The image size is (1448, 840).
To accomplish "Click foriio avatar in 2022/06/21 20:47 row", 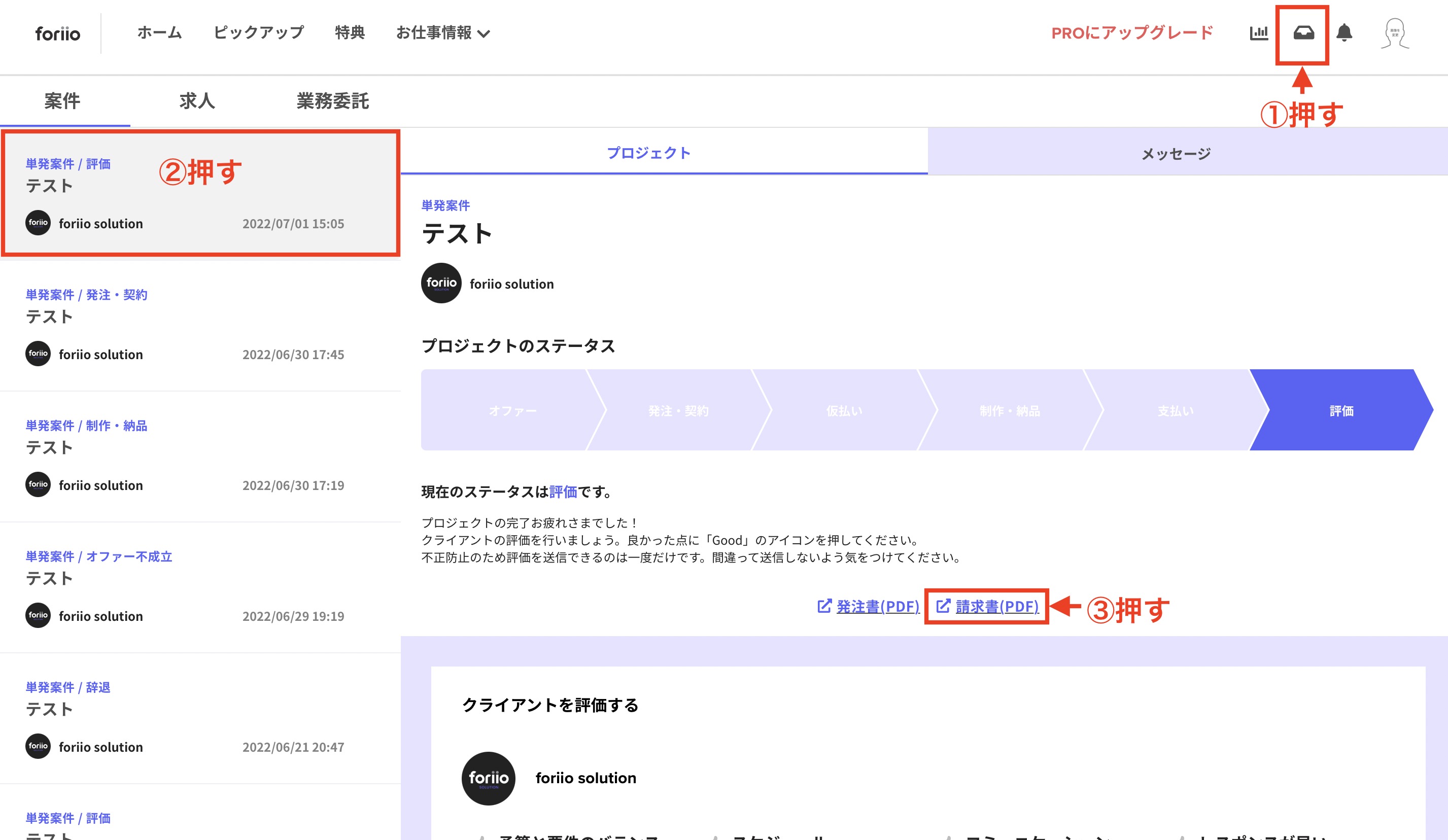I will click(38, 746).
